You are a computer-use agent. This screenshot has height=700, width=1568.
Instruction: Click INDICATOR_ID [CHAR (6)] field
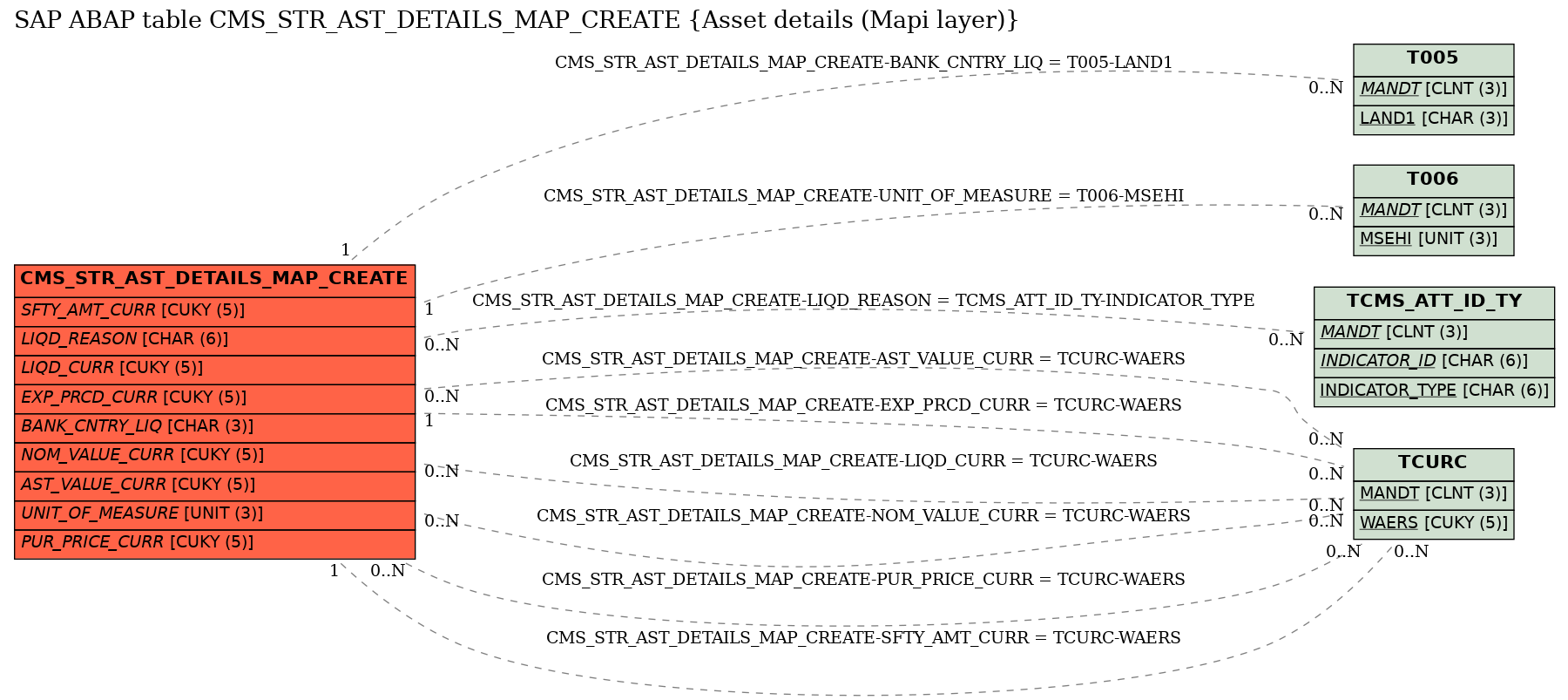pos(1434,362)
